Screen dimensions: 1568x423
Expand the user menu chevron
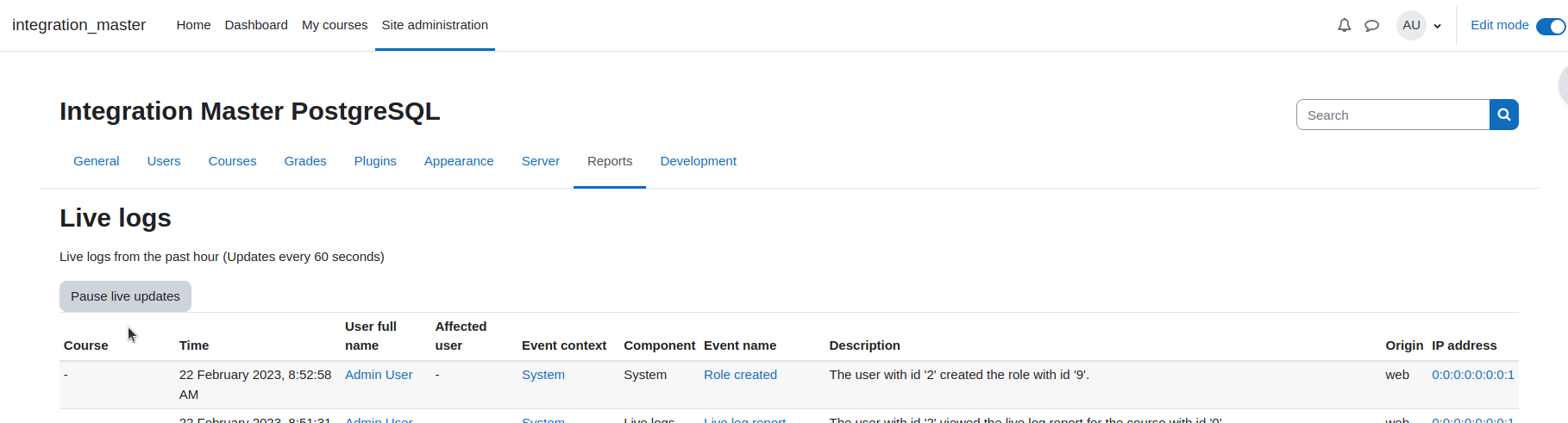coord(1437,26)
